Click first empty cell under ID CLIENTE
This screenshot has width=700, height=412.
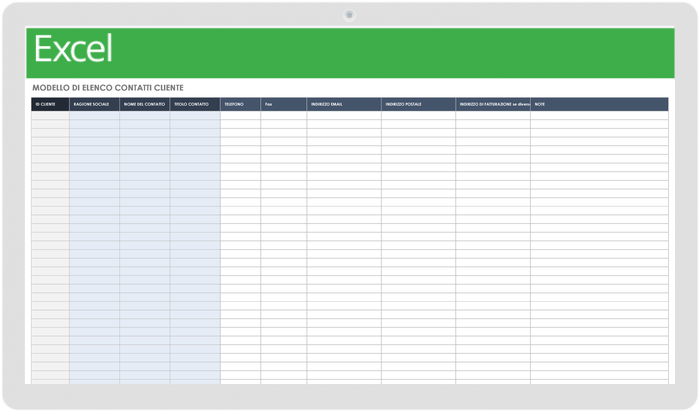pos(50,116)
